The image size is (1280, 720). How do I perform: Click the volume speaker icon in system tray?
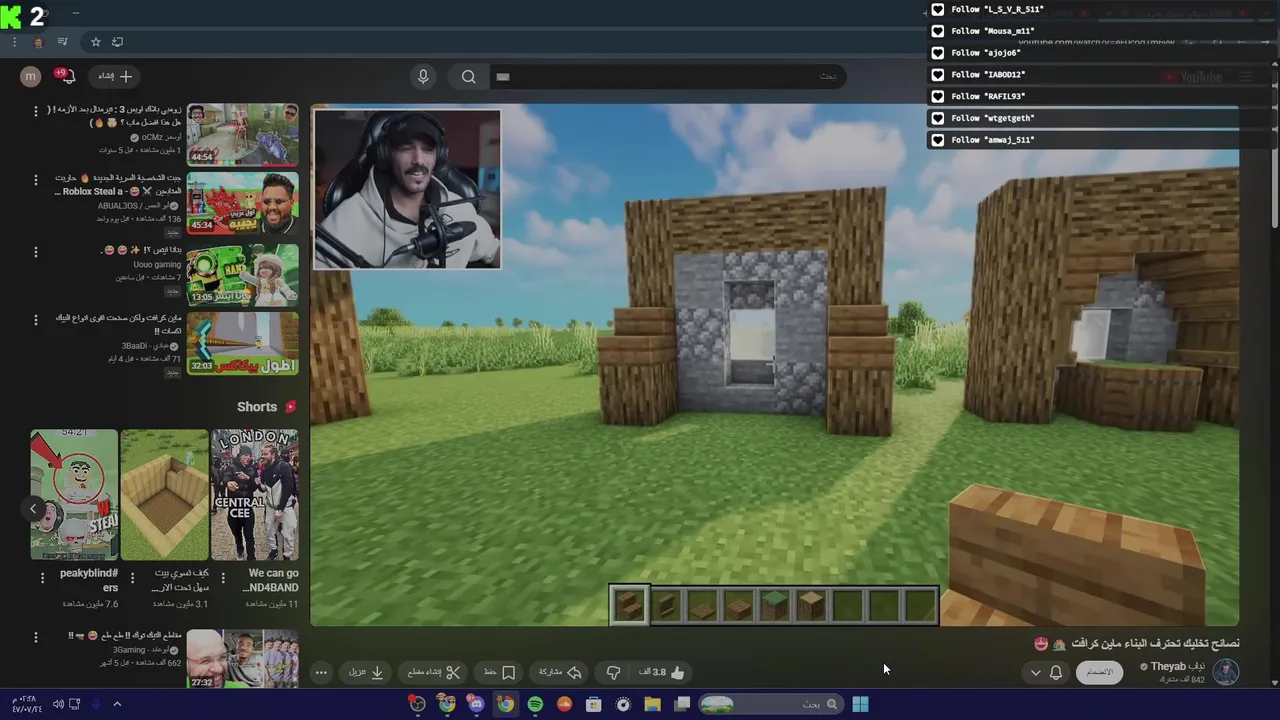tap(58, 704)
